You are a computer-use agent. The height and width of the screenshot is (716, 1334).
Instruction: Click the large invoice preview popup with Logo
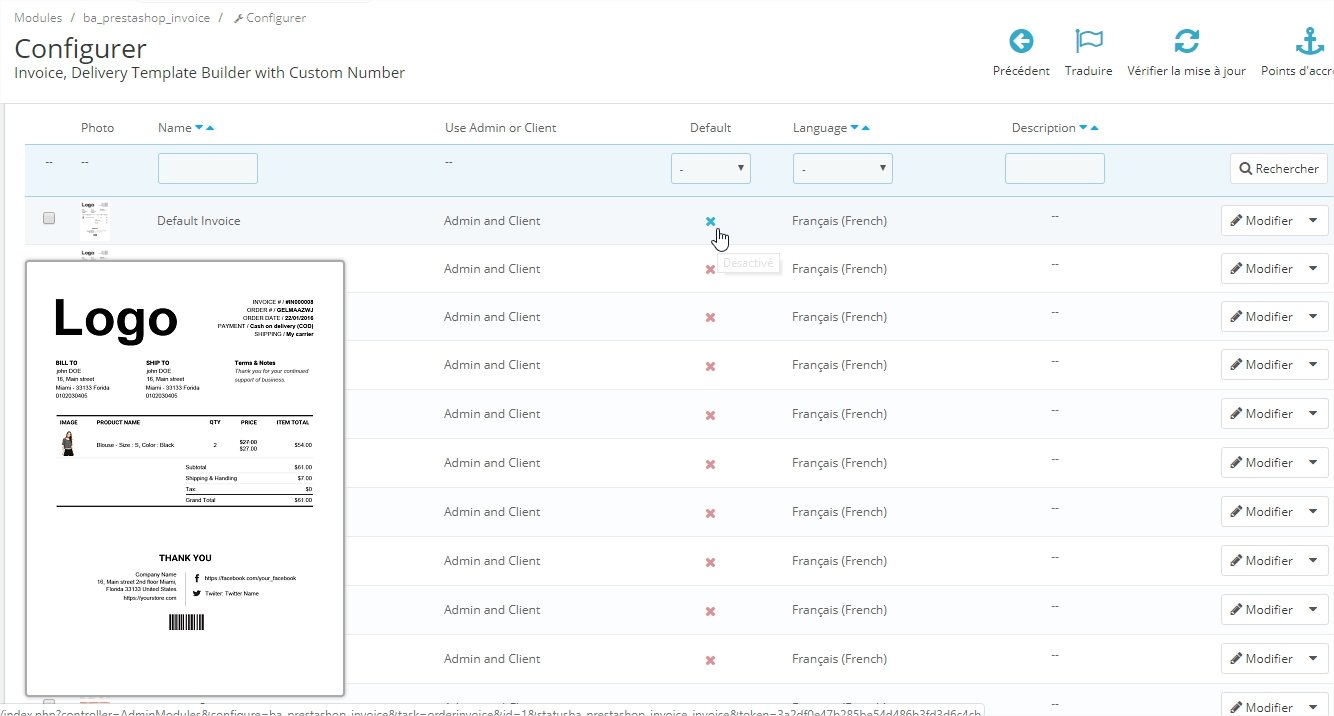pos(185,479)
